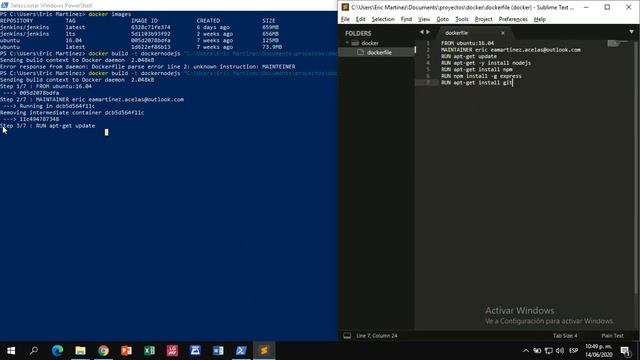Open Google Chrome from taskbar
Viewport: 640px width, 360px height.
[x=103, y=351]
